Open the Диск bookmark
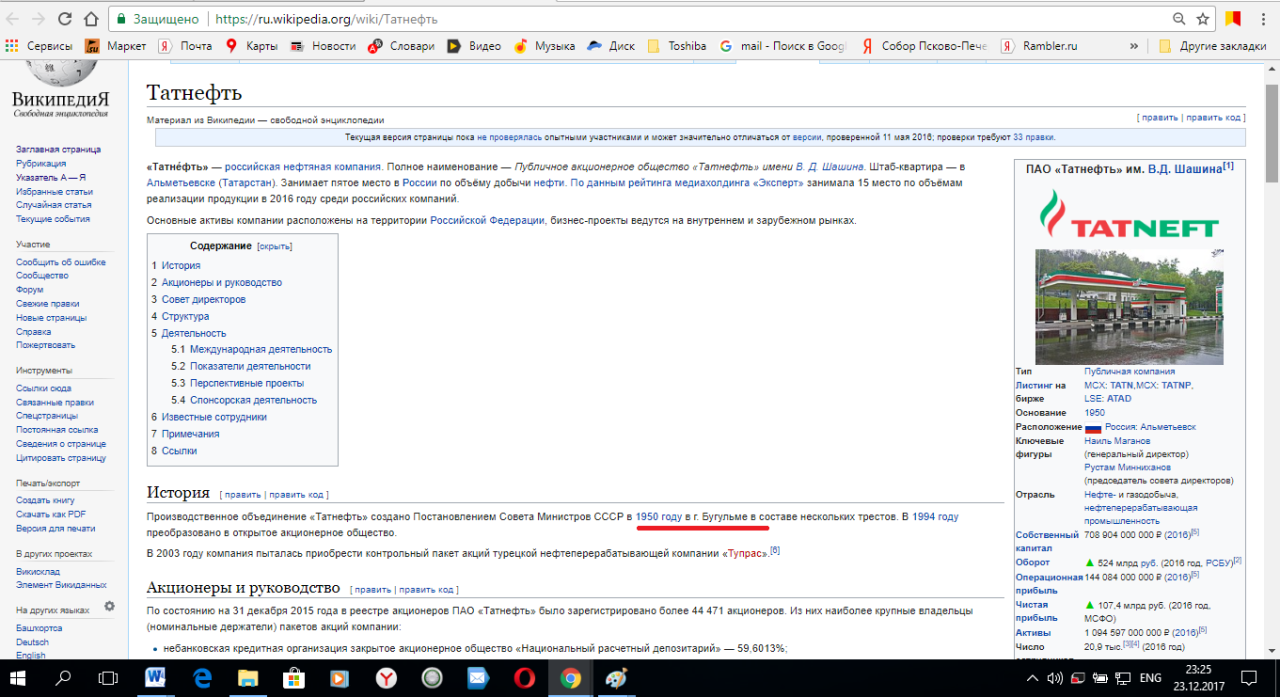1280x697 pixels. tap(611, 46)
